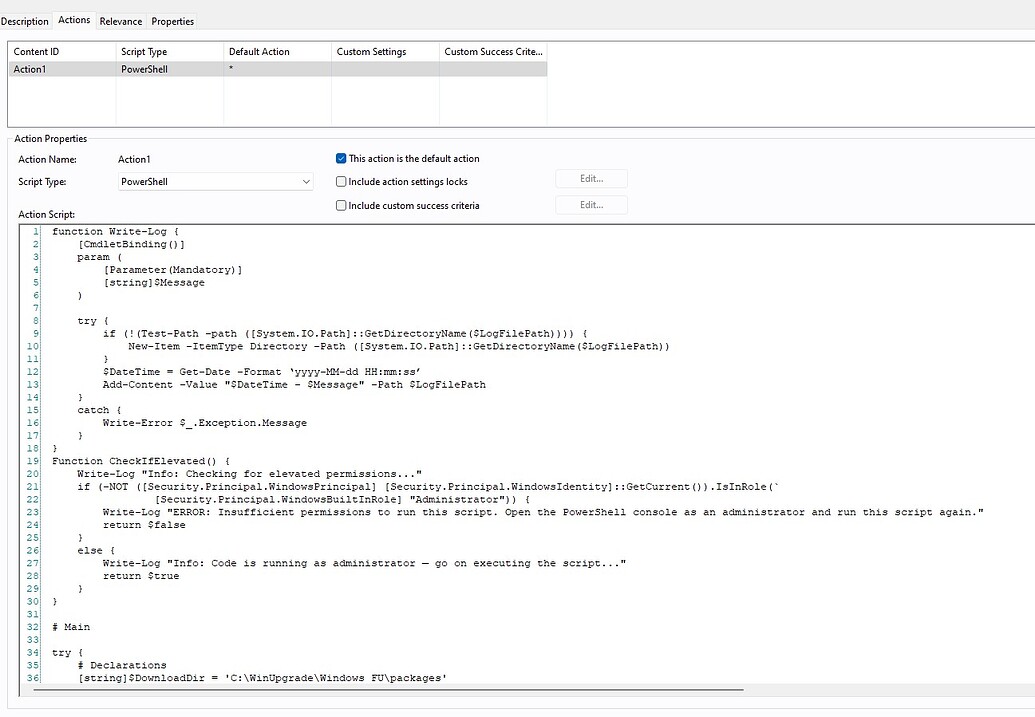Open the Script Type dropdown
Viewport: 1035px width, 717px height.
[x=304, y=180]
